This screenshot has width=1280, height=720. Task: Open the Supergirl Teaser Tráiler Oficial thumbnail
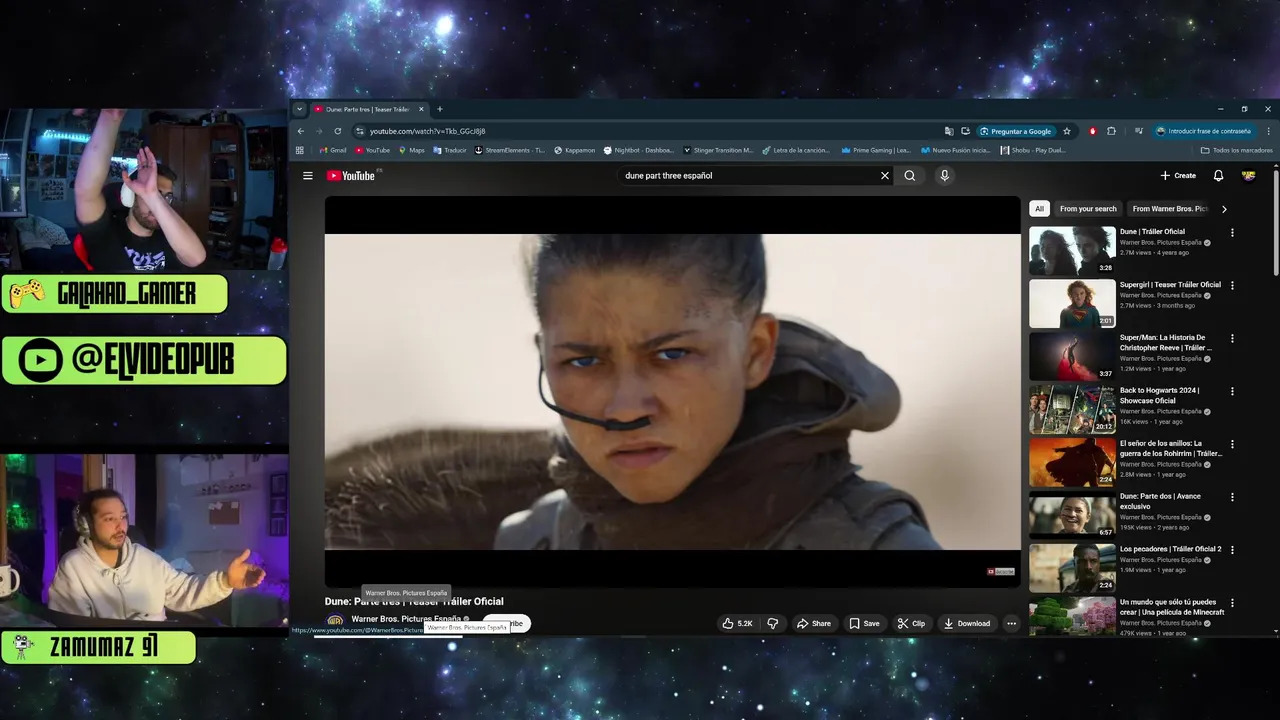click(1072, 303)
